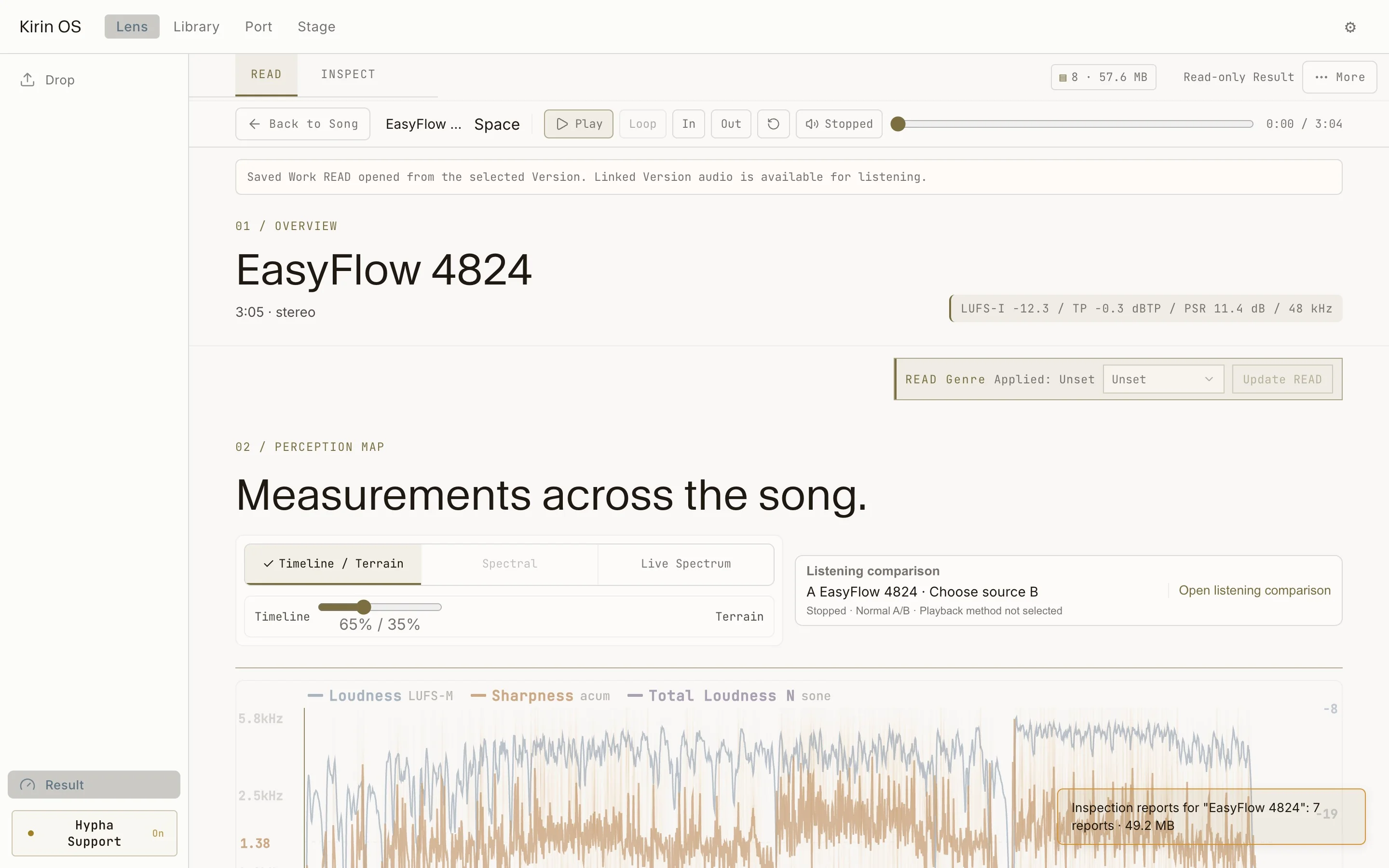Click the Drop upload icon in the sidebar

click(x=27, y=80)
